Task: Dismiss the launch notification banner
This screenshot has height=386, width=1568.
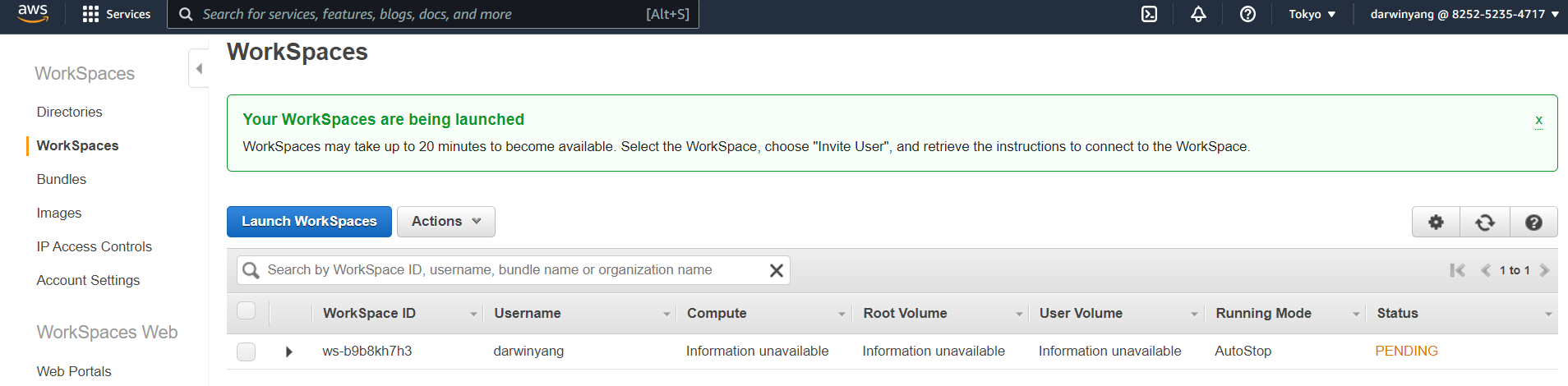Action: tap(1538, 120)
